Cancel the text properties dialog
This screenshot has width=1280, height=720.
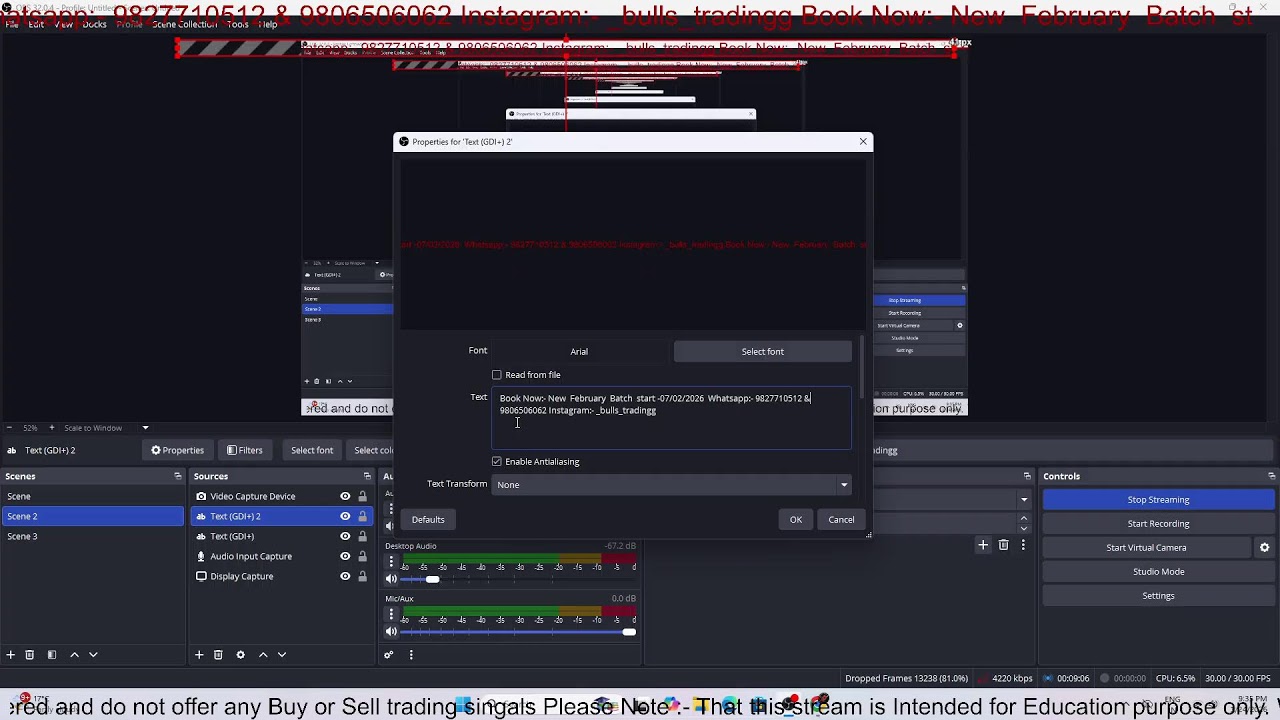coord(841,520)
